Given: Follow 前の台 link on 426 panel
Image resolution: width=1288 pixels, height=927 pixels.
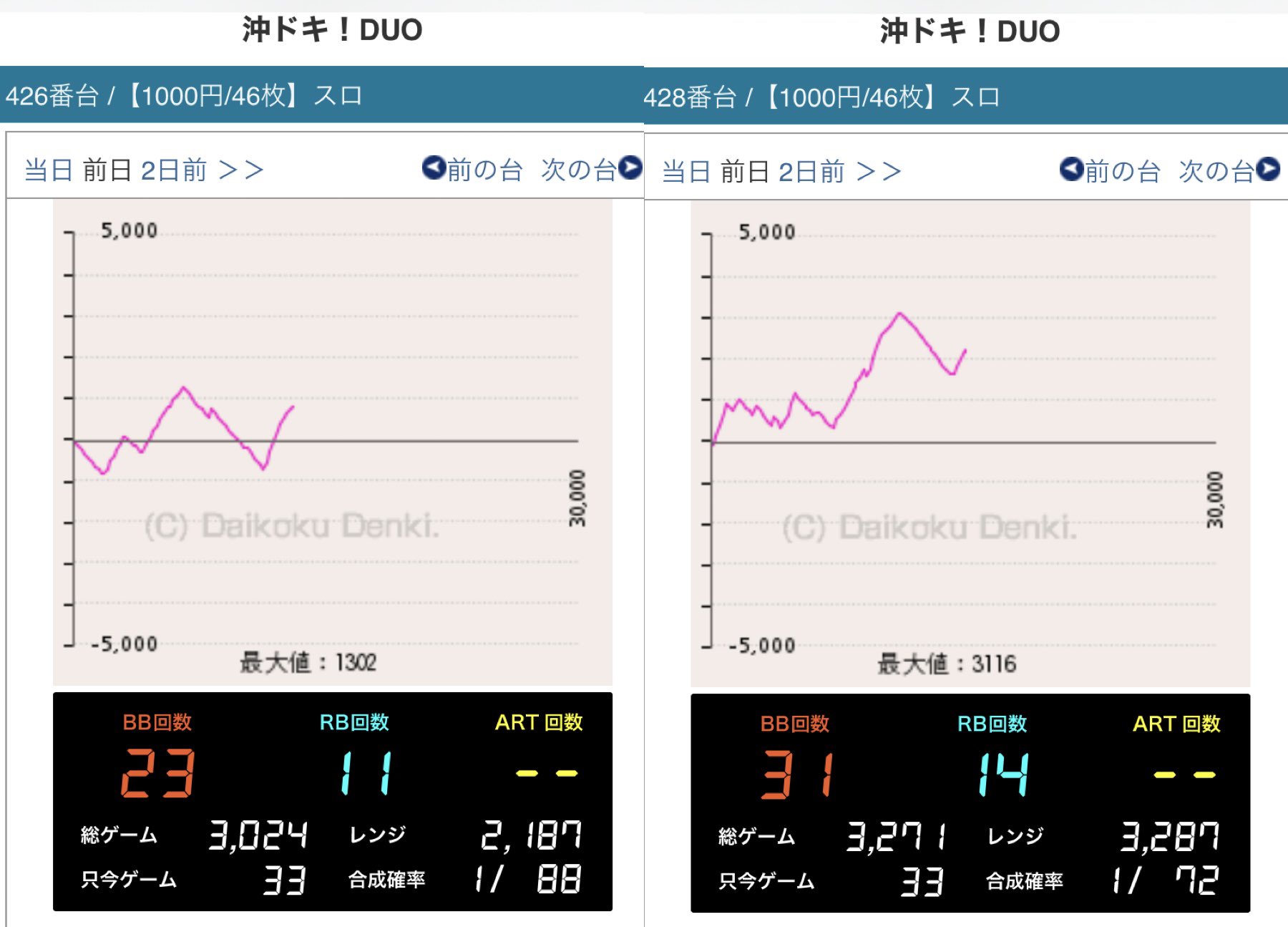Looking at the screenshot, I should 484,170.
